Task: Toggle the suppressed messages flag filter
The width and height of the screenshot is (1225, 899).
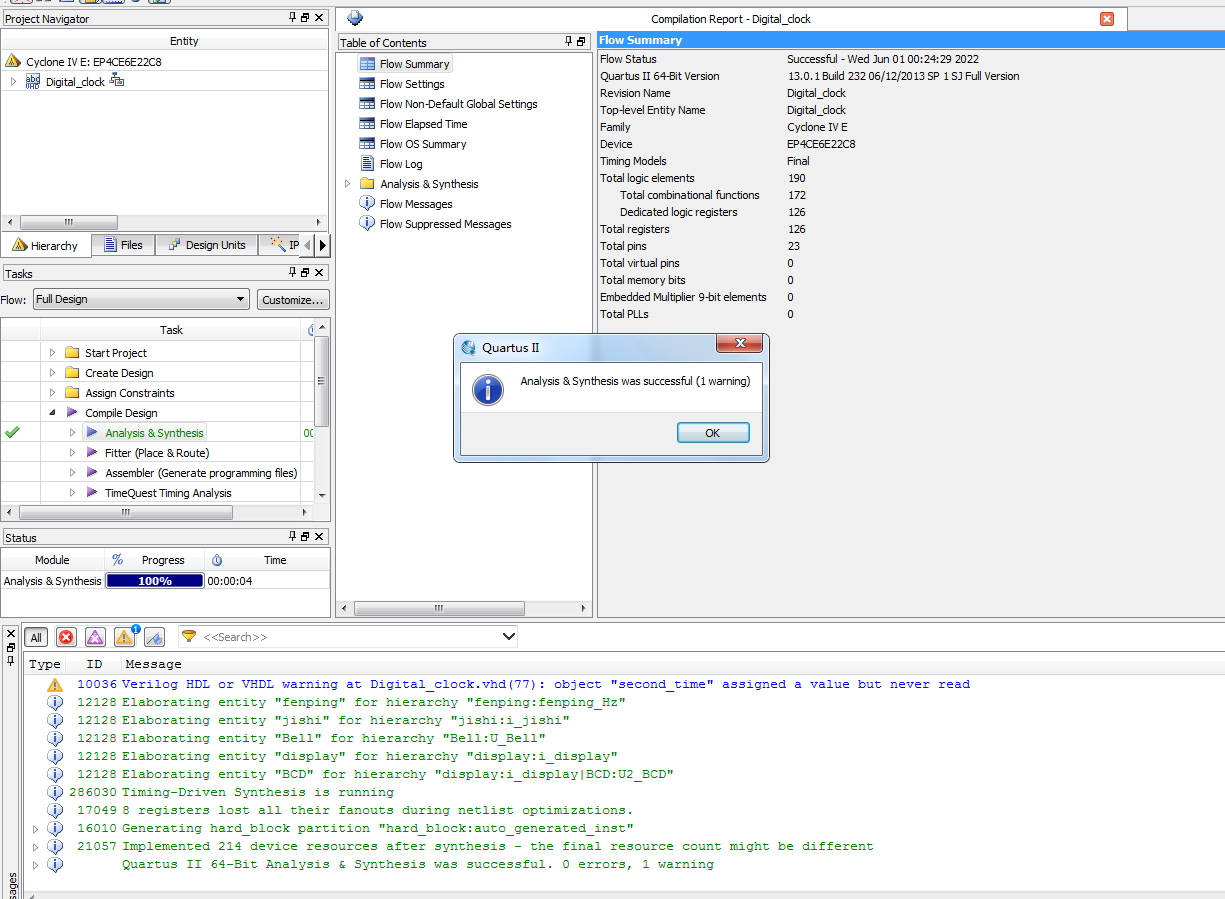Action: click(x=154, y=637)
